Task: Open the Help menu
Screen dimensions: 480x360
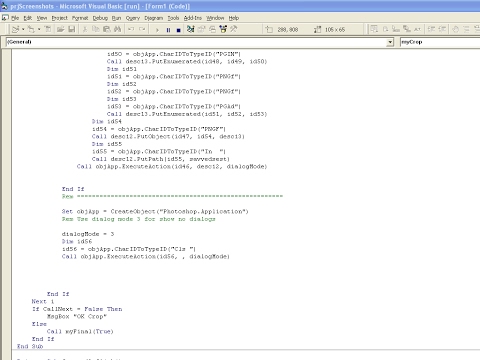Action: [234, 18]
